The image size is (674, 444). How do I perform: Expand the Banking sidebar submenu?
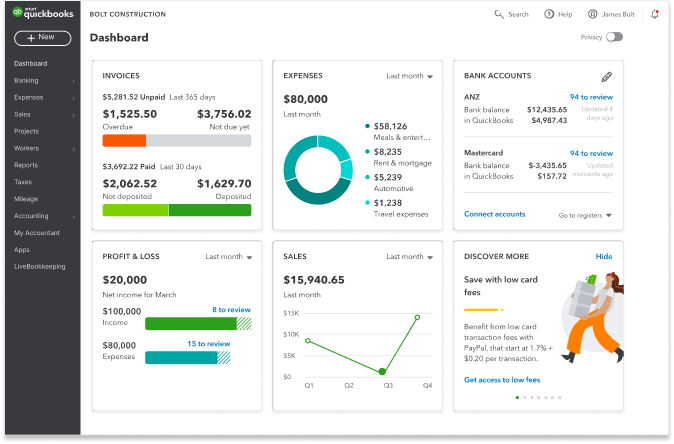pyautogui.click(x=74, y=81)
